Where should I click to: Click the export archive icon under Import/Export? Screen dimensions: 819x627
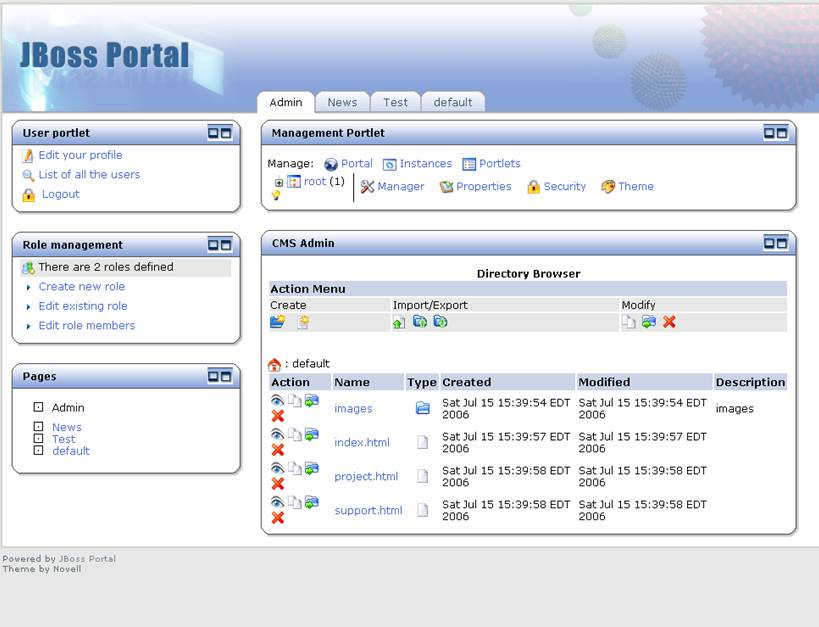coord(440,322)
